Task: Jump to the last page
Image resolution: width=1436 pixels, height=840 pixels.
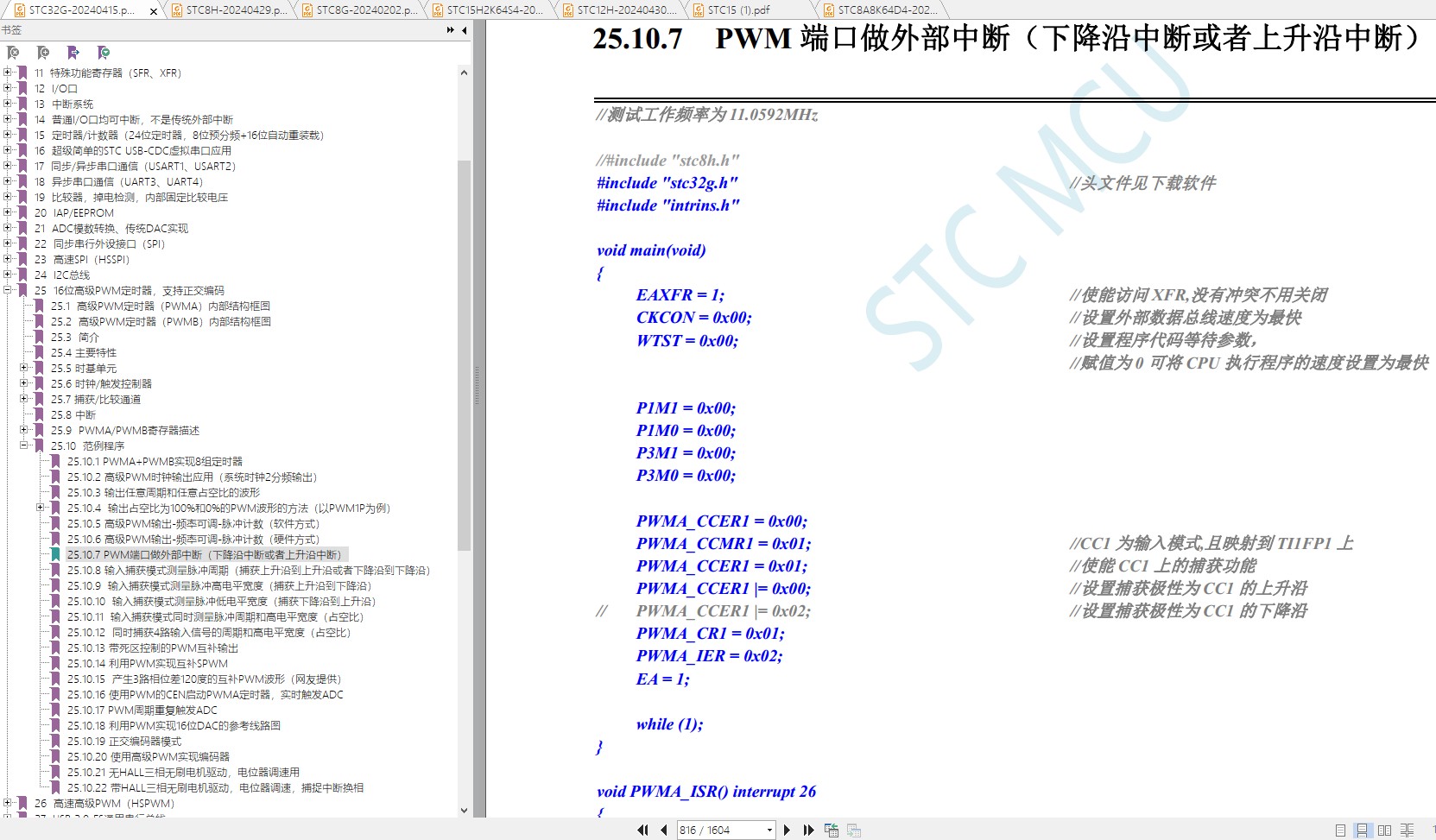Action: (x=808, y=830)
